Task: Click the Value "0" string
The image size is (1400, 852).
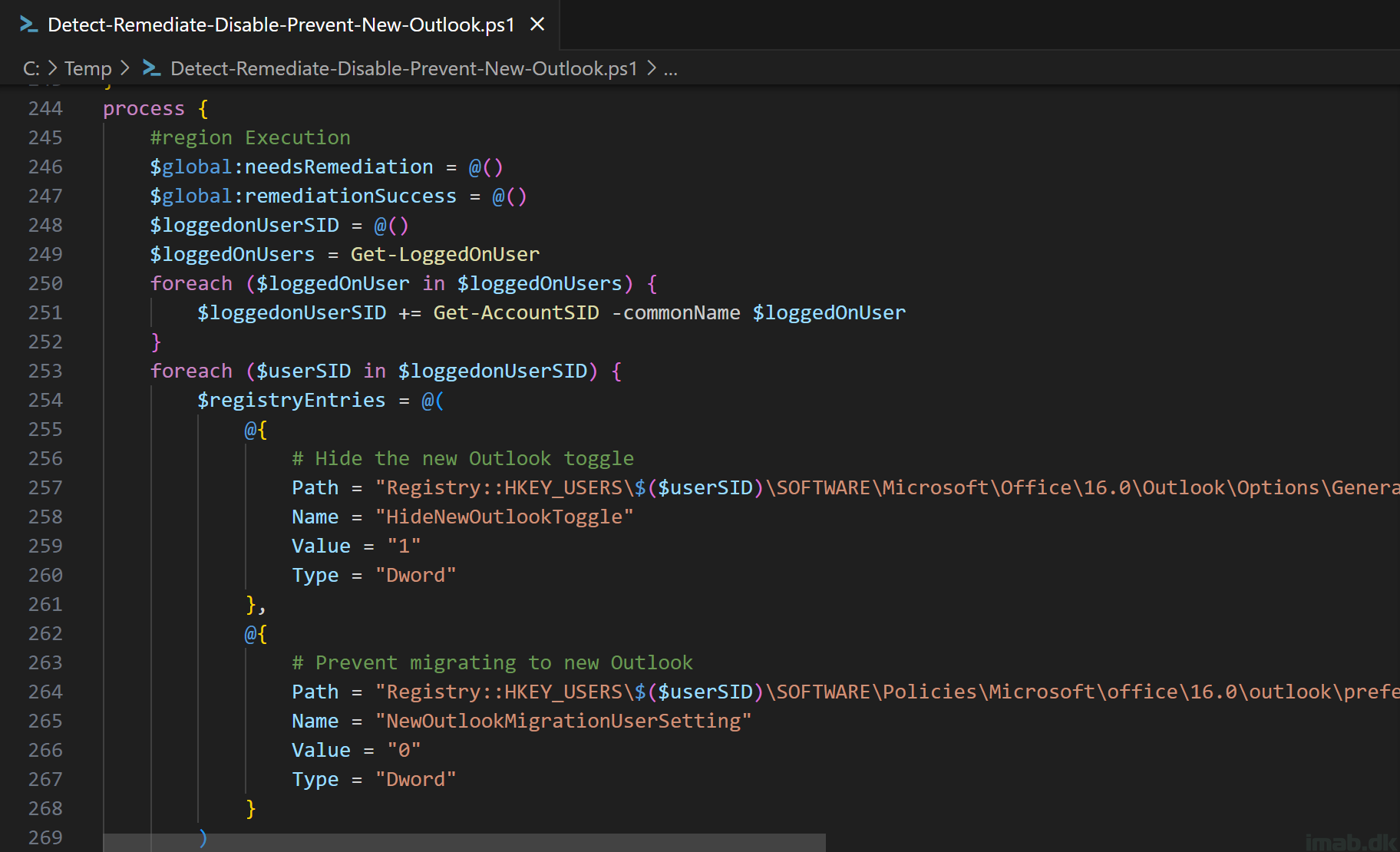Action: coord(404,751)
